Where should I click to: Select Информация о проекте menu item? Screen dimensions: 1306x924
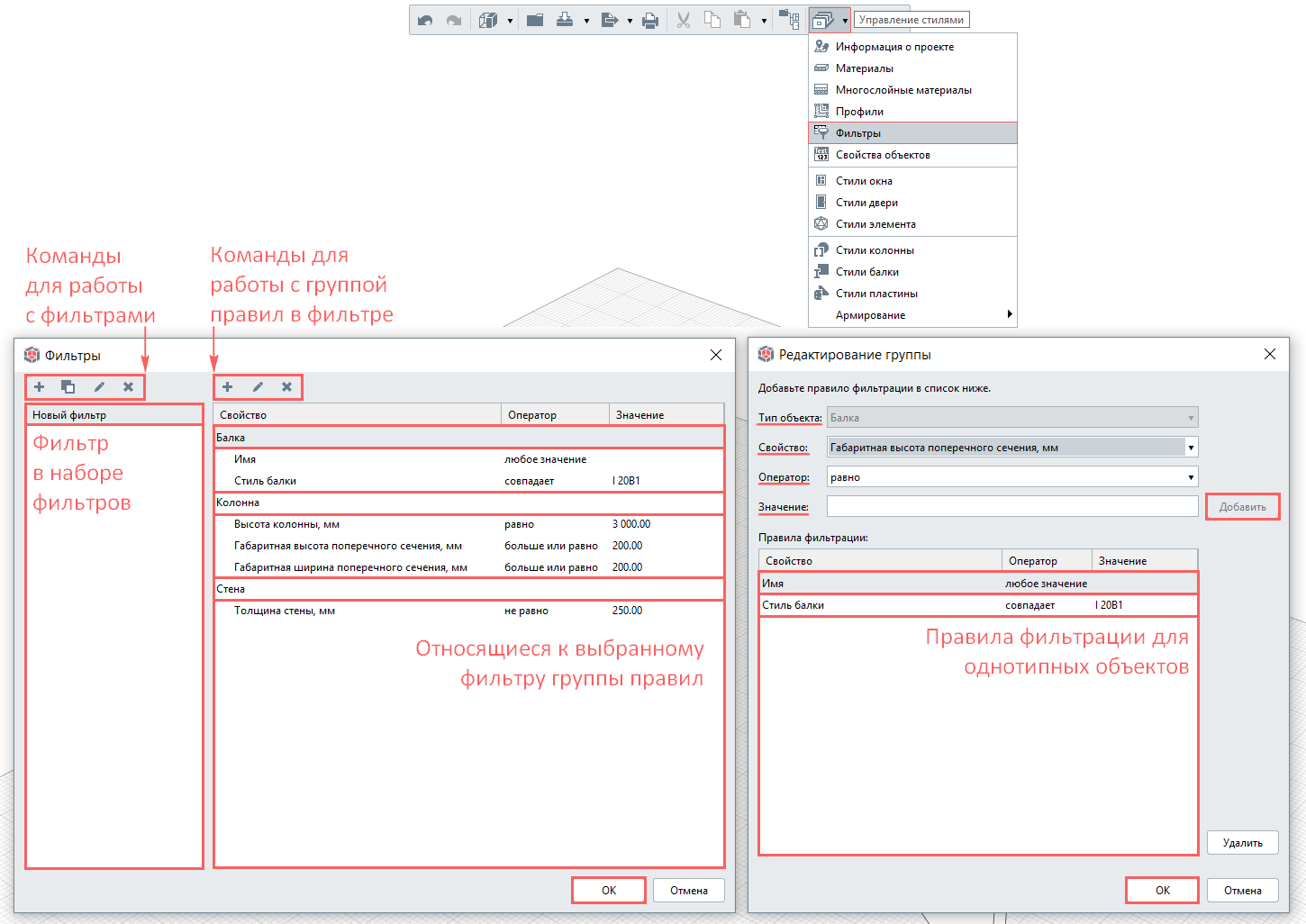point(912,47)
